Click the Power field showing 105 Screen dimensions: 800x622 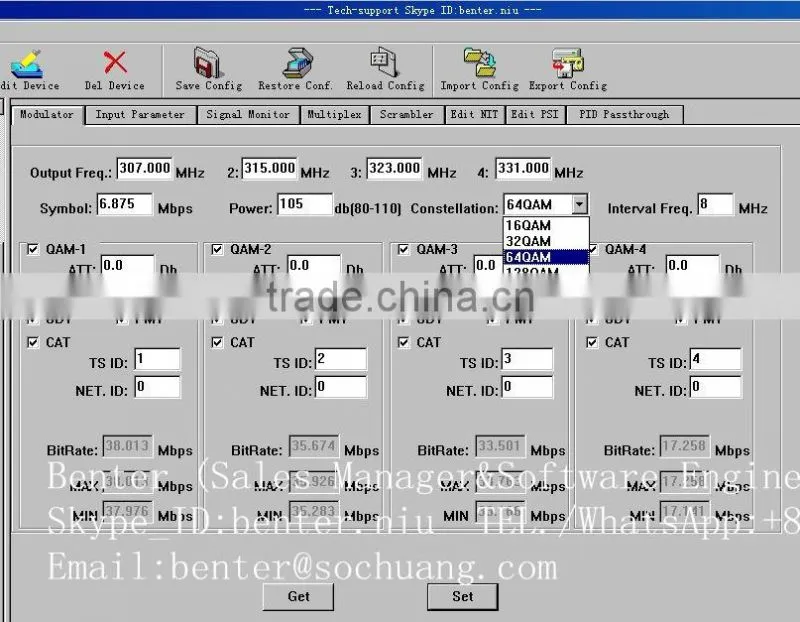[x=305, y=204]
